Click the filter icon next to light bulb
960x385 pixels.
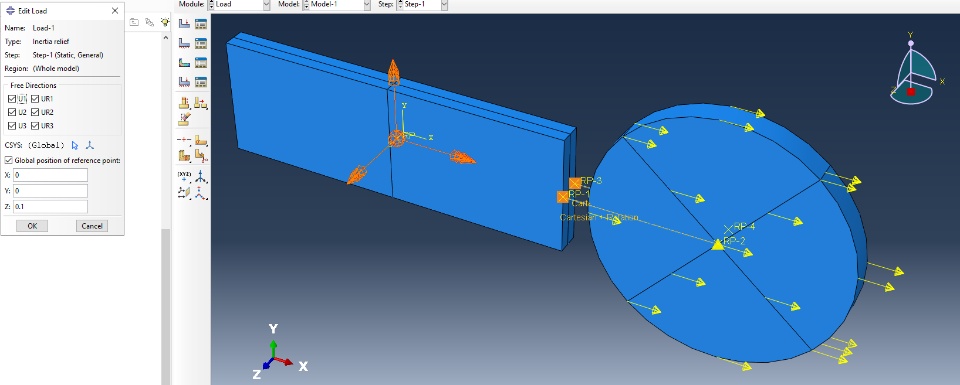click(149, 22)
